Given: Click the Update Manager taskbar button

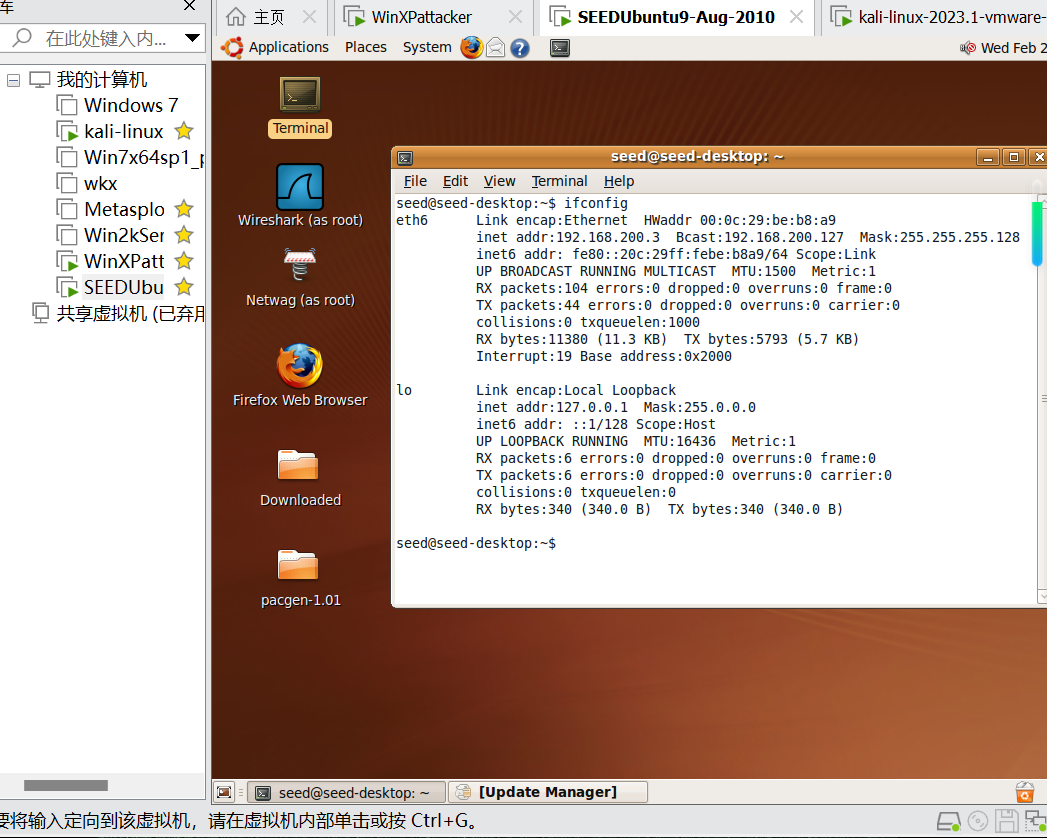Looking at the screenshot, I should click(548, 792).
